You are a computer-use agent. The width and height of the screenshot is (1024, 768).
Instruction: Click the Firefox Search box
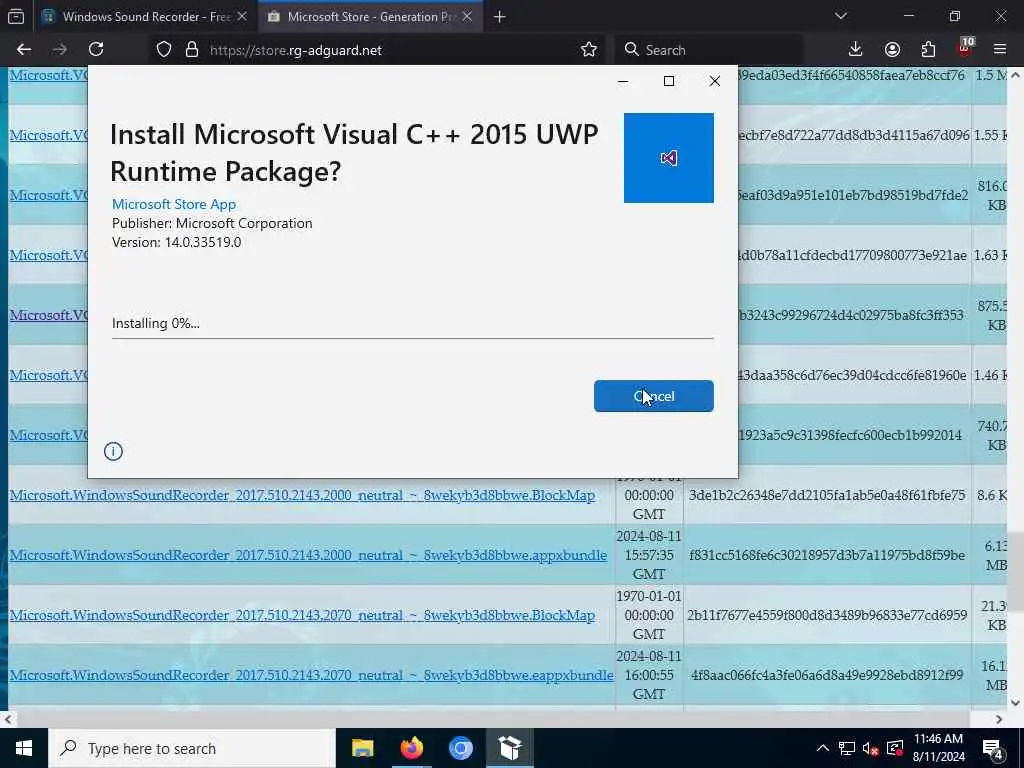pyautogui.click(x=709, y=50)
